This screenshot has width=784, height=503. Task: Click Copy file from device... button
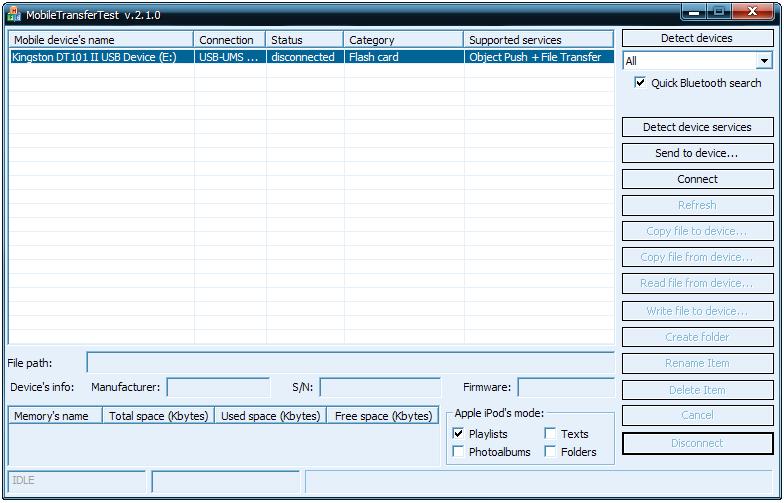tap(697, 257)
